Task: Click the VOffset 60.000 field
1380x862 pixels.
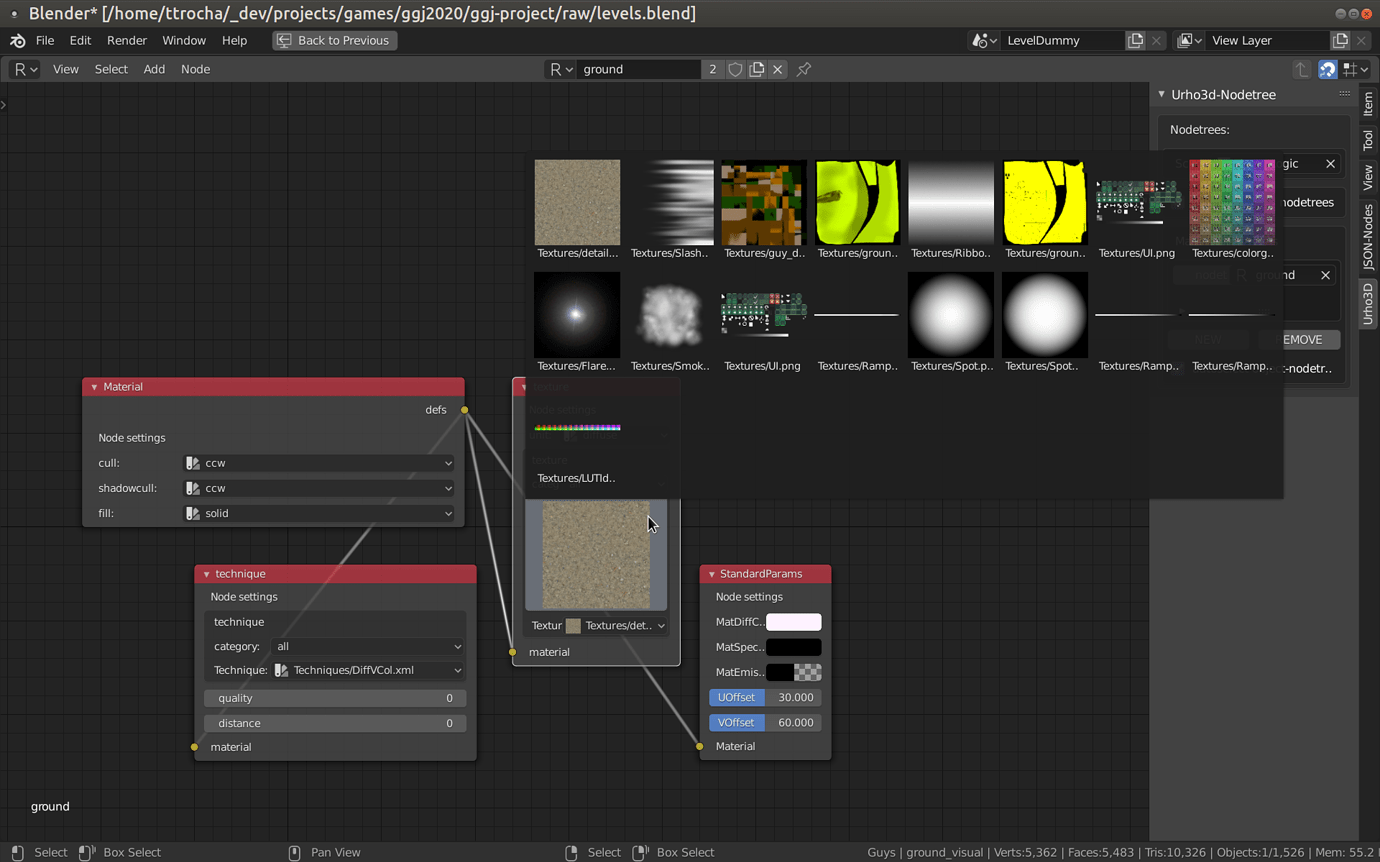Action: pos(765,722)
